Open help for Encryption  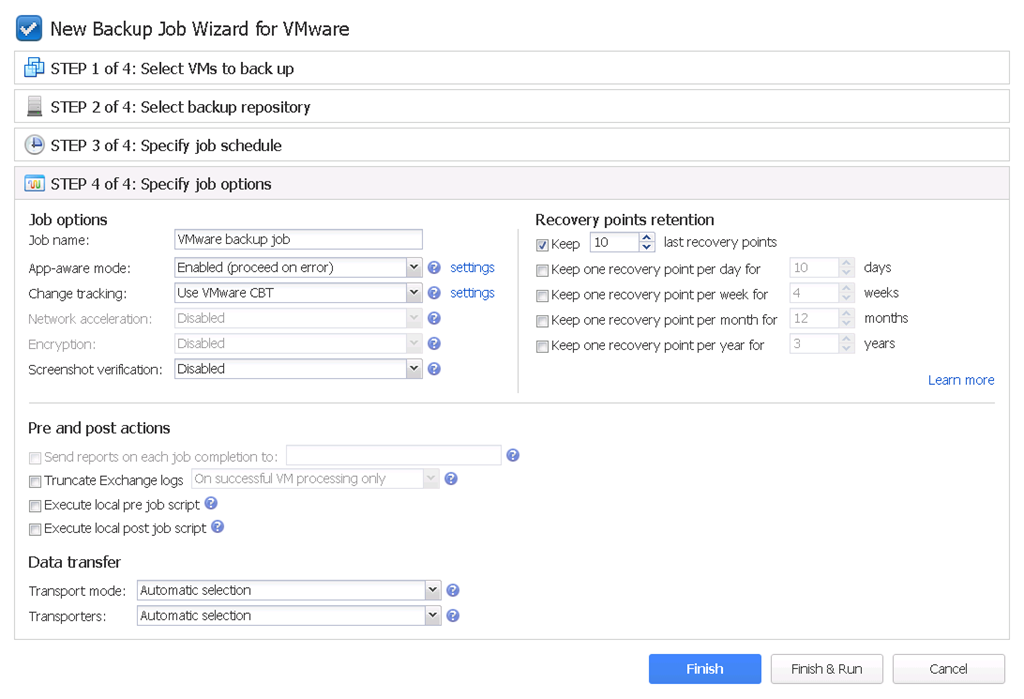pos(434,344)
